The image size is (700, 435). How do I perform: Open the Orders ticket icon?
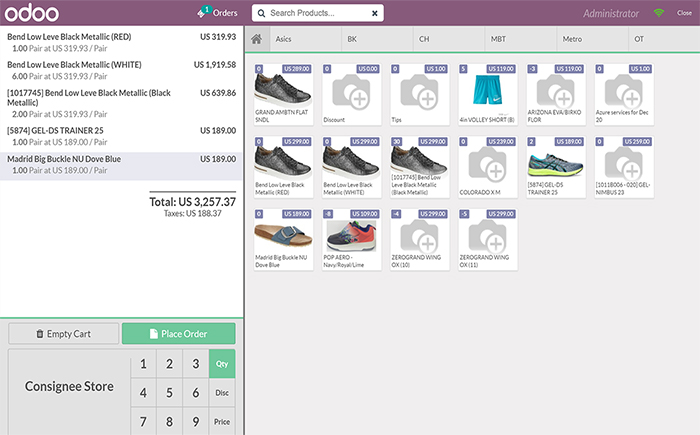pos(203,12)
